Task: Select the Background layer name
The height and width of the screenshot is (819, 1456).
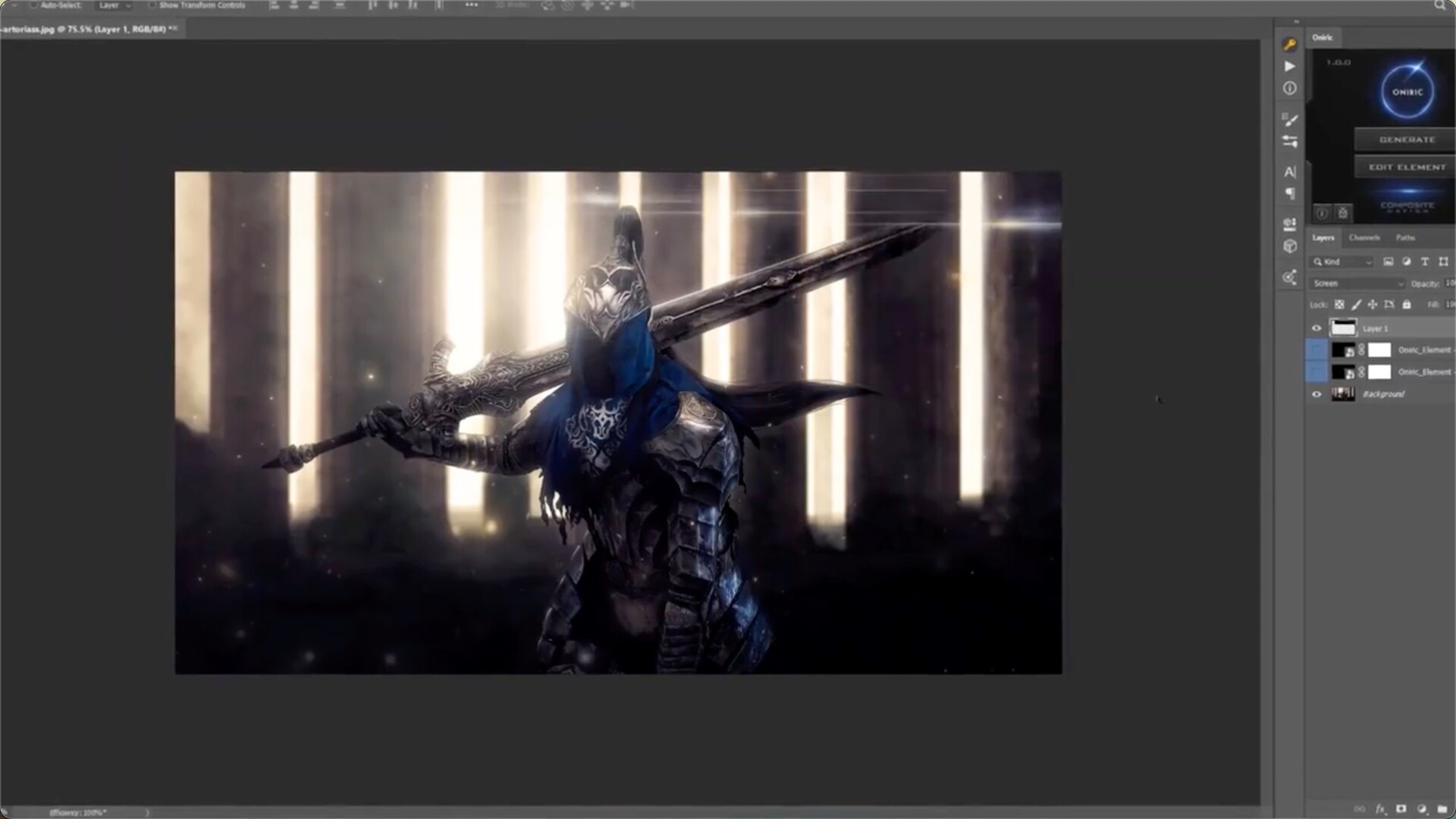Action: [x=1383, y=394]
